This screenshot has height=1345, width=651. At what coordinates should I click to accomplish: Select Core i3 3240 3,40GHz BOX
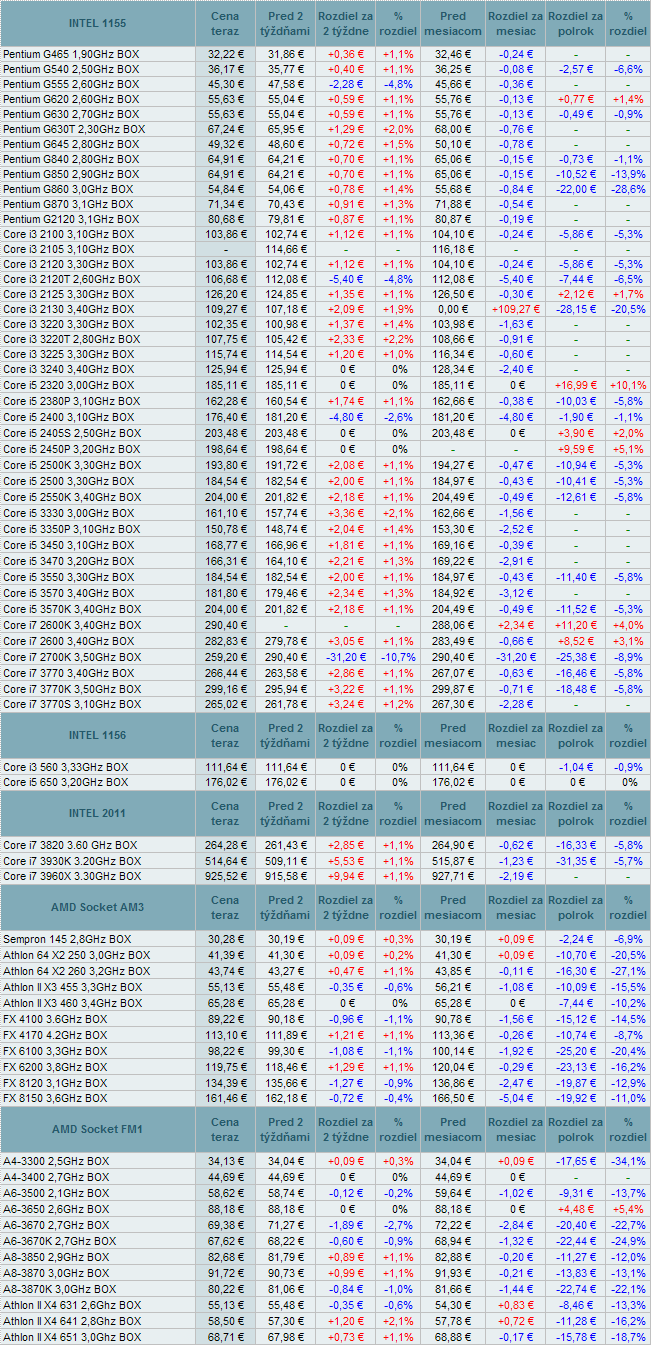(x=68, y=369)
